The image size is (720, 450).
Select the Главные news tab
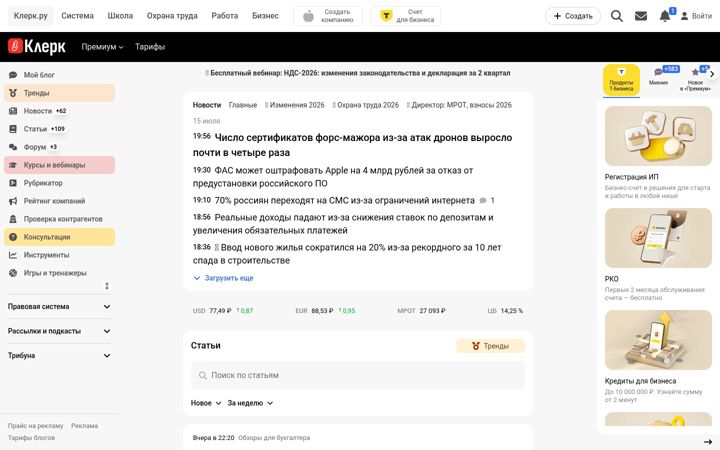pos(243,105)
